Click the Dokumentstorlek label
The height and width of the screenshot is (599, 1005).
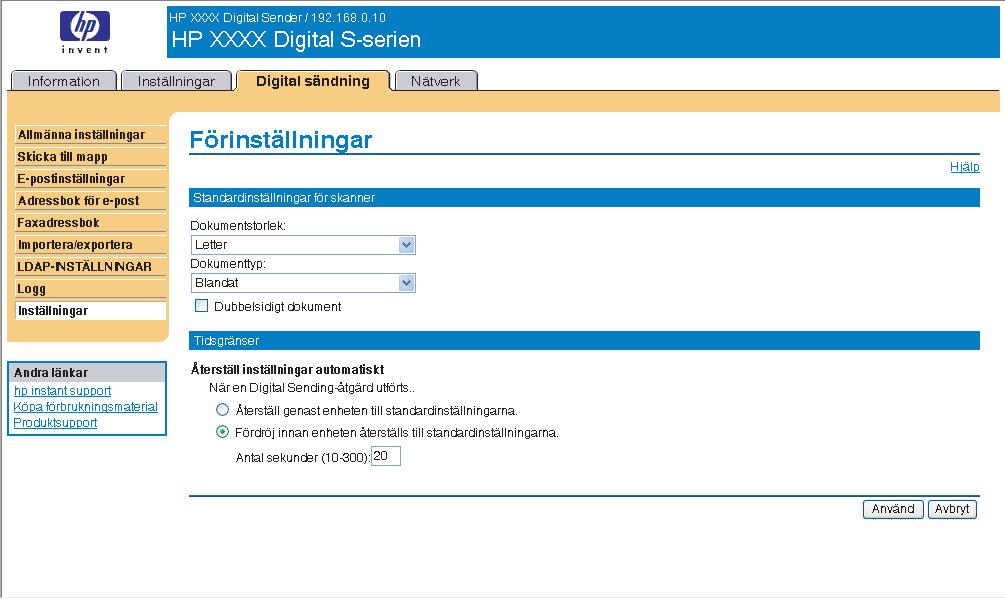pyautogui.click(x=238, y=226)
